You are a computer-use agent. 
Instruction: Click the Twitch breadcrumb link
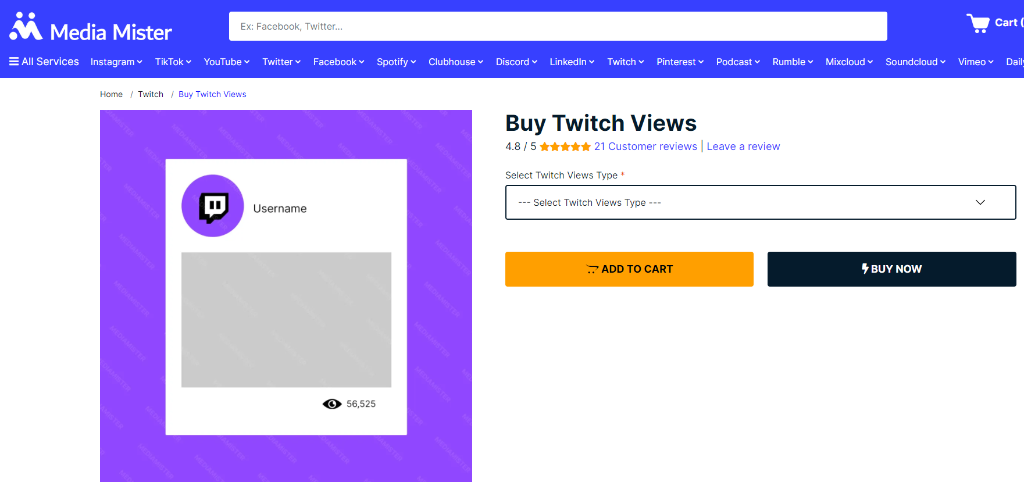coord(150,94)
